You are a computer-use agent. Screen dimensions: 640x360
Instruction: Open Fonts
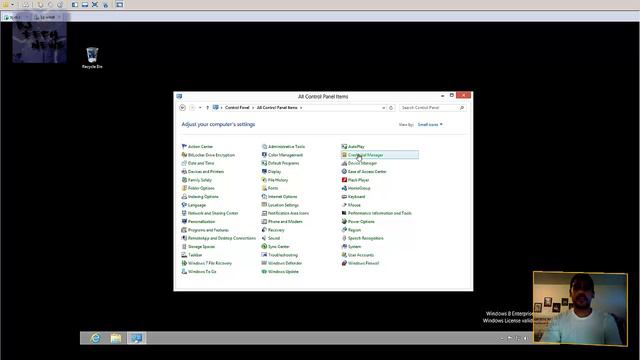click(x=270, y=188)
